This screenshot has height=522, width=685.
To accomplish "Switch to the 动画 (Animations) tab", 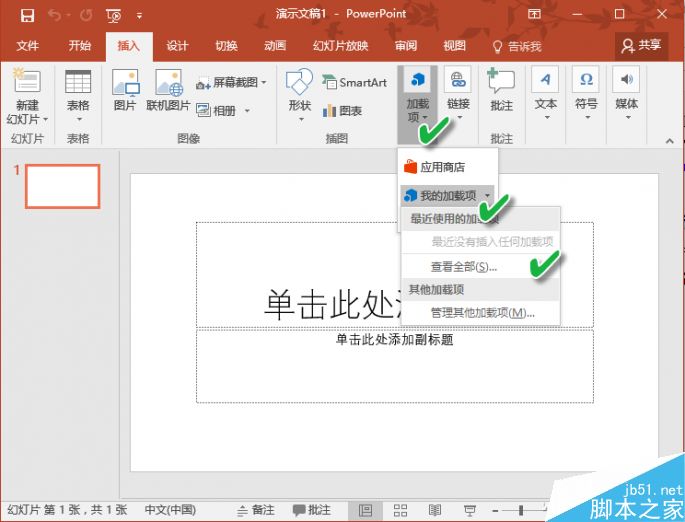I will 275,46.
